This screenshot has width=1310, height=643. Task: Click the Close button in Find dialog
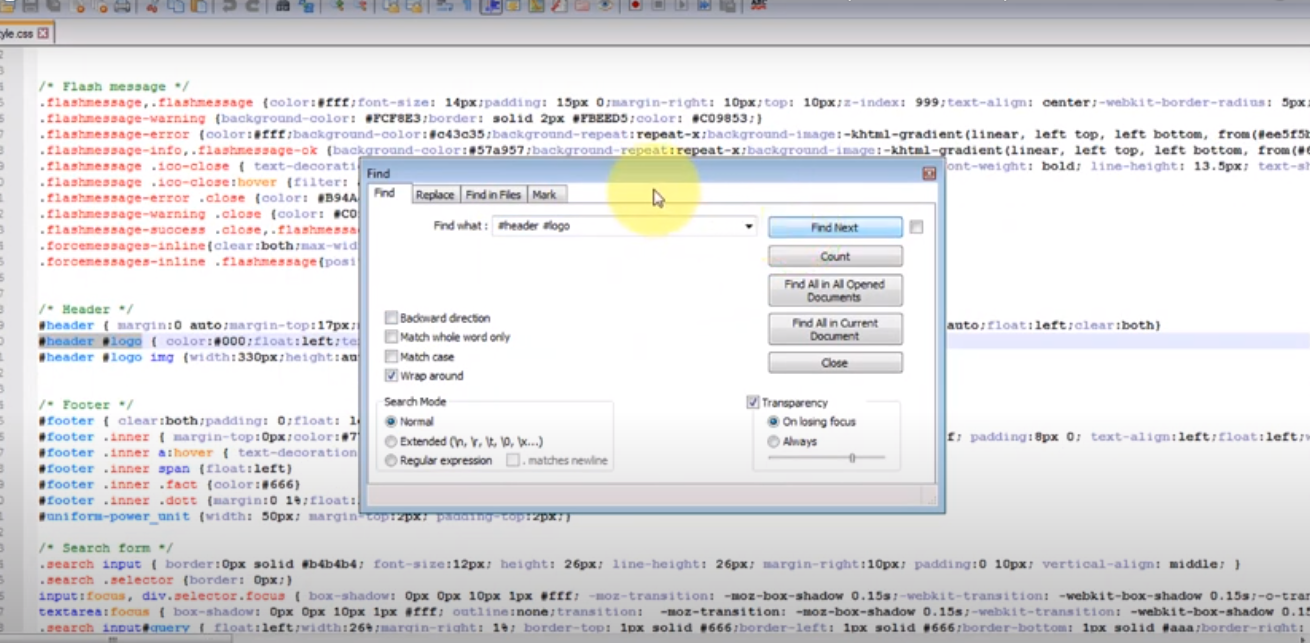pyautogui.click(x=835, y=363)
